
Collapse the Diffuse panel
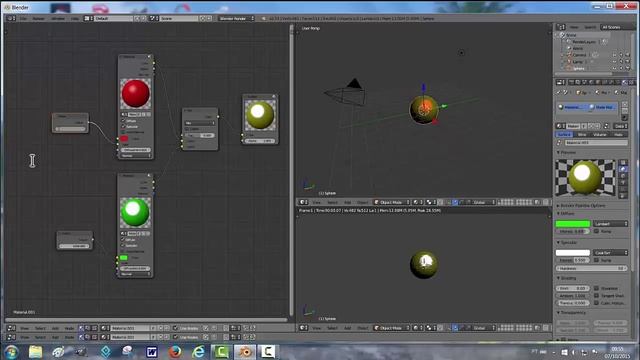(566, 213)
